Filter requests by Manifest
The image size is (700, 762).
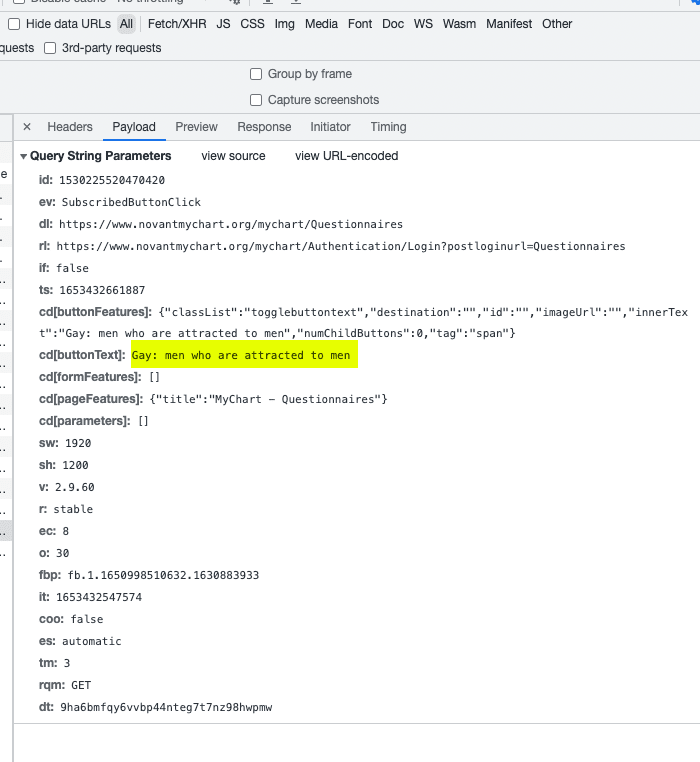click(509, 24)
